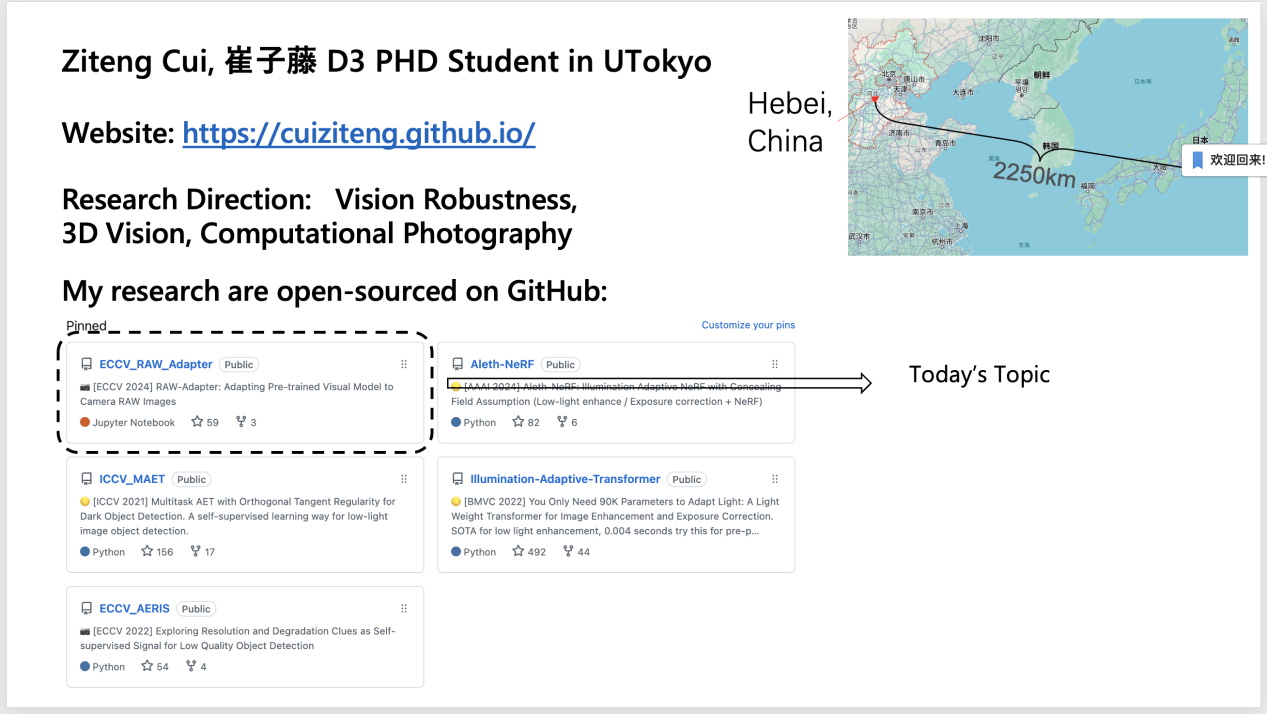This screenshot has height=714, width=1267.
Task: Open the cuiziteng.github.io website link
Action: (358, 133)
